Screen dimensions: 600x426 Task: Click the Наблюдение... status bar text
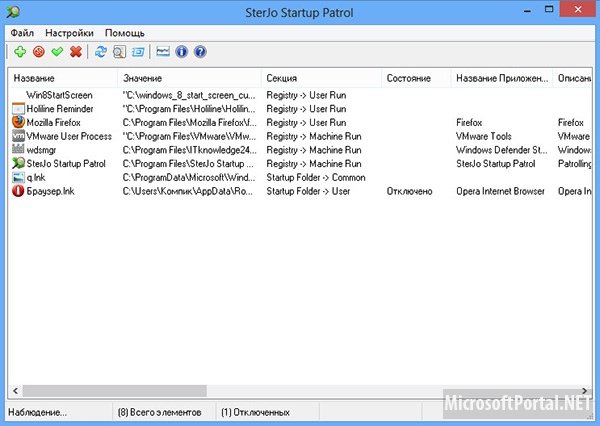(x=38, y=412)
